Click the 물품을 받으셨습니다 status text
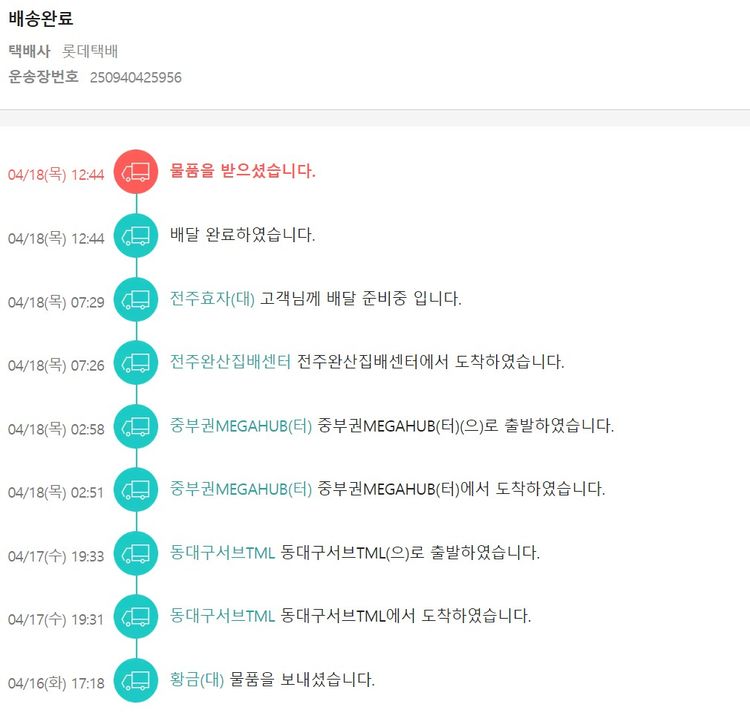 [x=243, y=171]
